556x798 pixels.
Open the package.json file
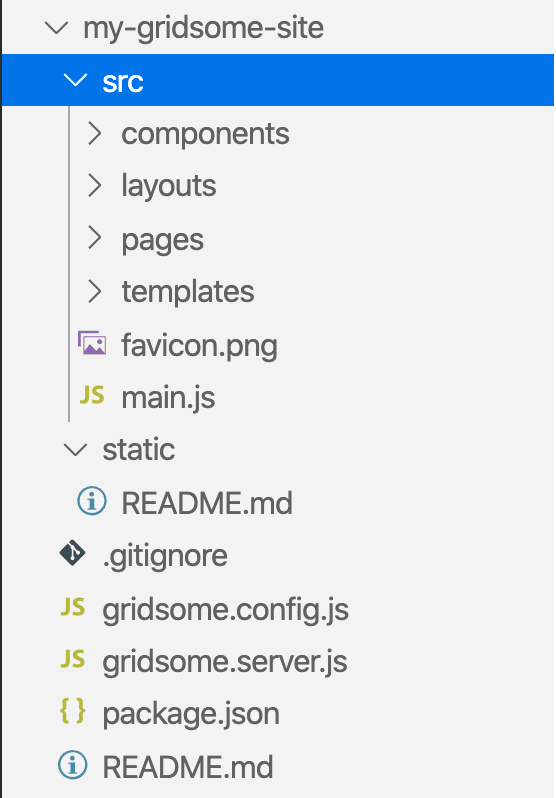191,714
